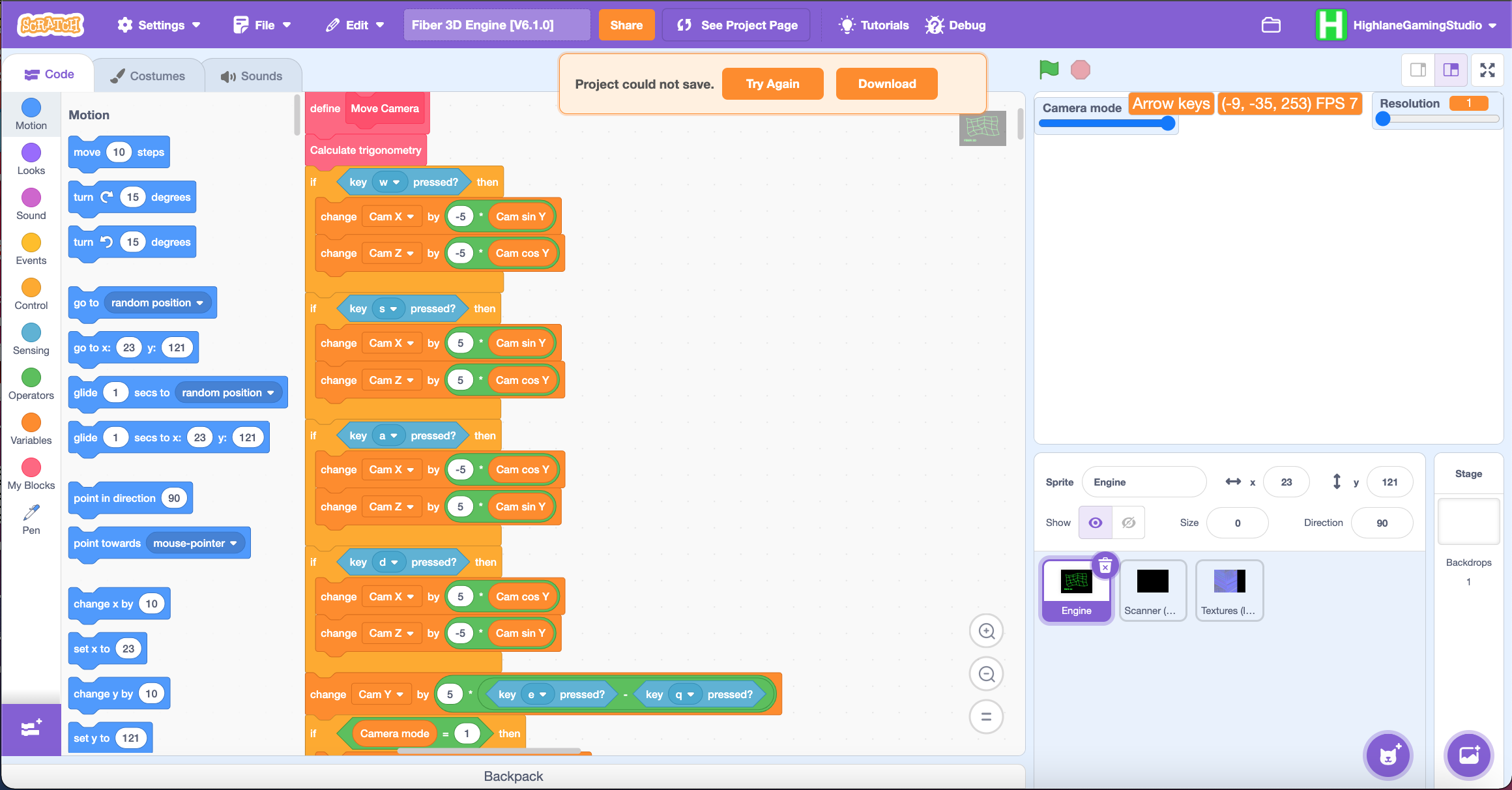
Task: Select the Scanner sprite thumbnail
Action: tap(1153, 591)
